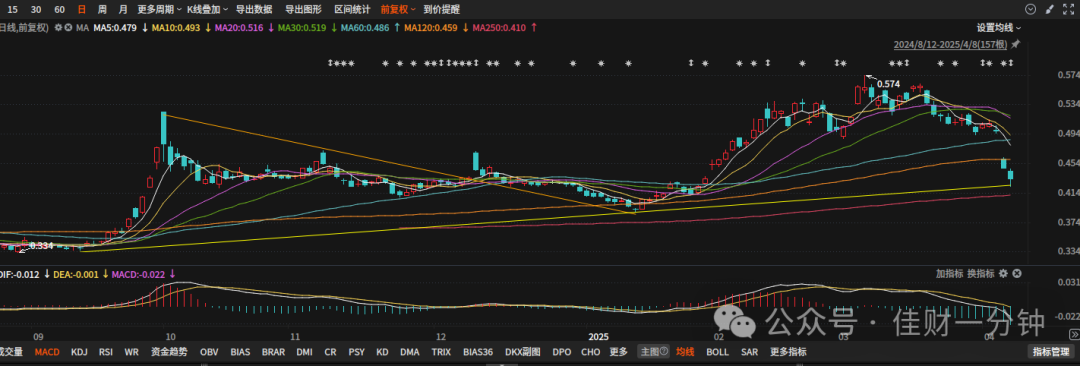Image resolution: width=1080 pixels, height=366 pixels.
Task: Select the WR indicator tab
Action: click(132, 352)
